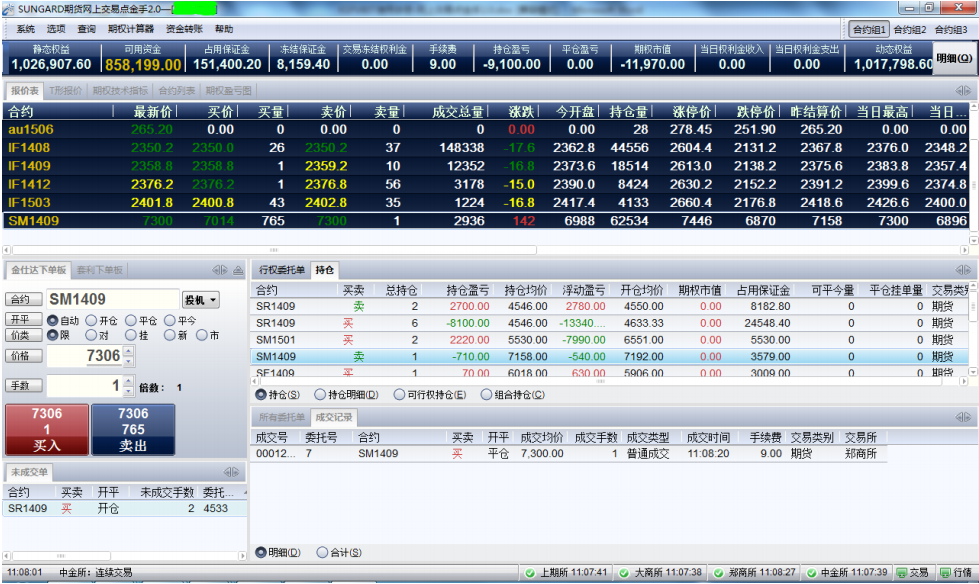The height and width of the screenshot is (584, 979).
Task: Select 合计(S) radio in trade records
Action: [322, 552]
